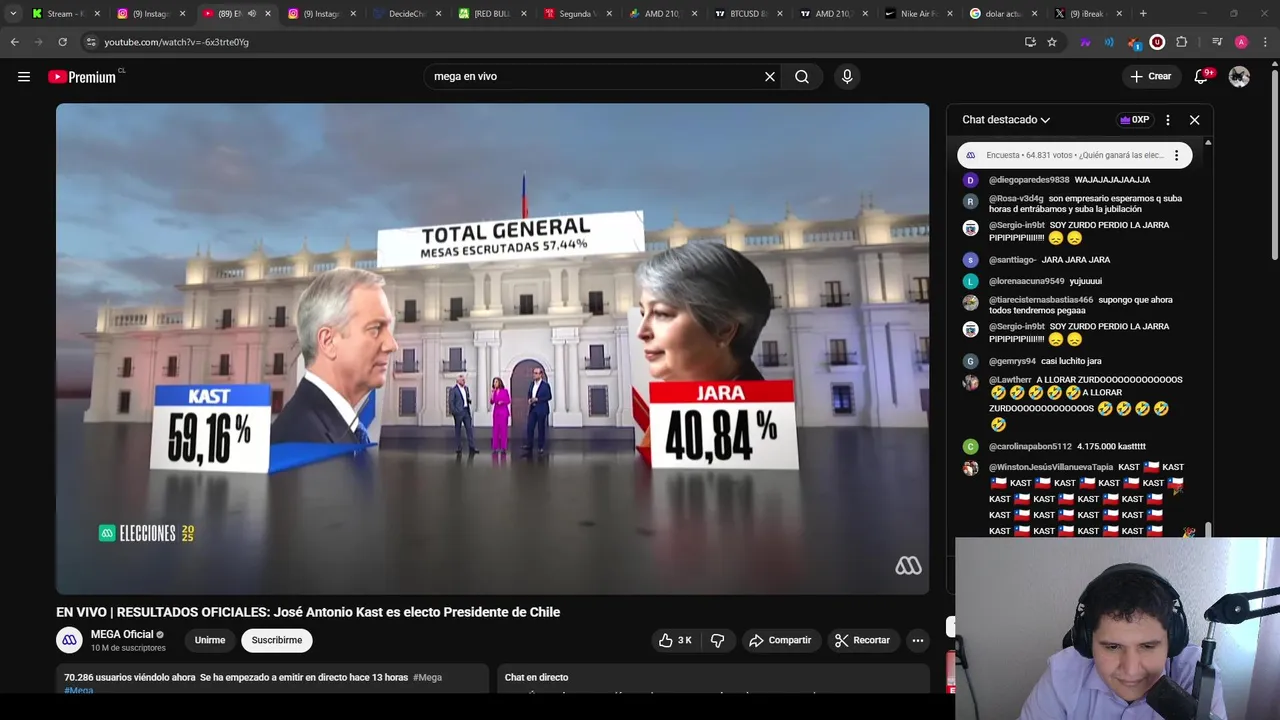Image resolution: width=1280 pixels, height=720 pixels.
Task: Dislike the video with thumbs down
Action: pyautogui.click(x=717, y=640)
